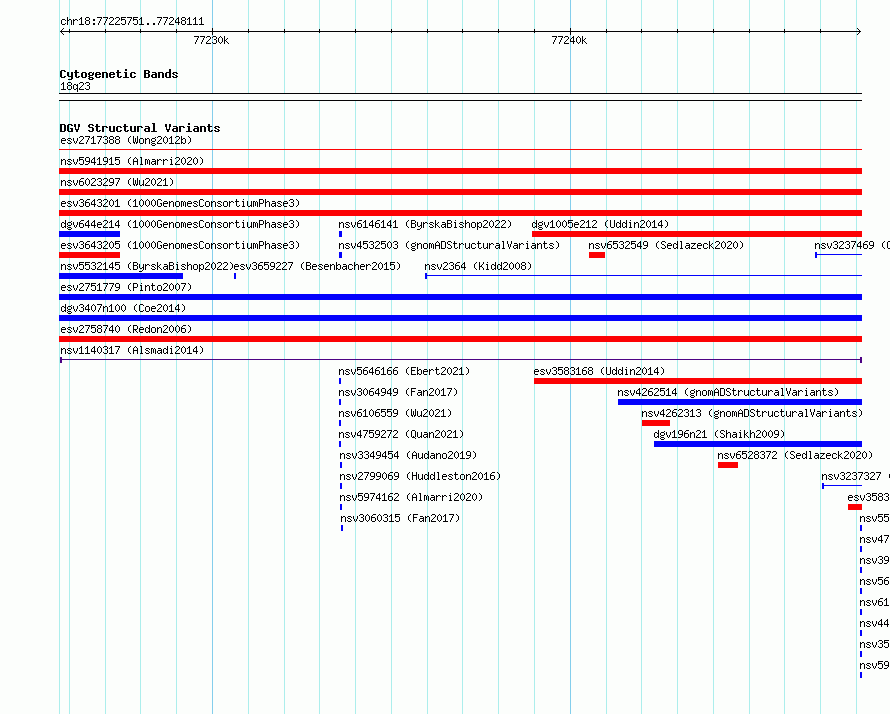This screenshot has height=714, width=890.
Task: Click the thin purple line under nsv1140317
Action: 460,360
